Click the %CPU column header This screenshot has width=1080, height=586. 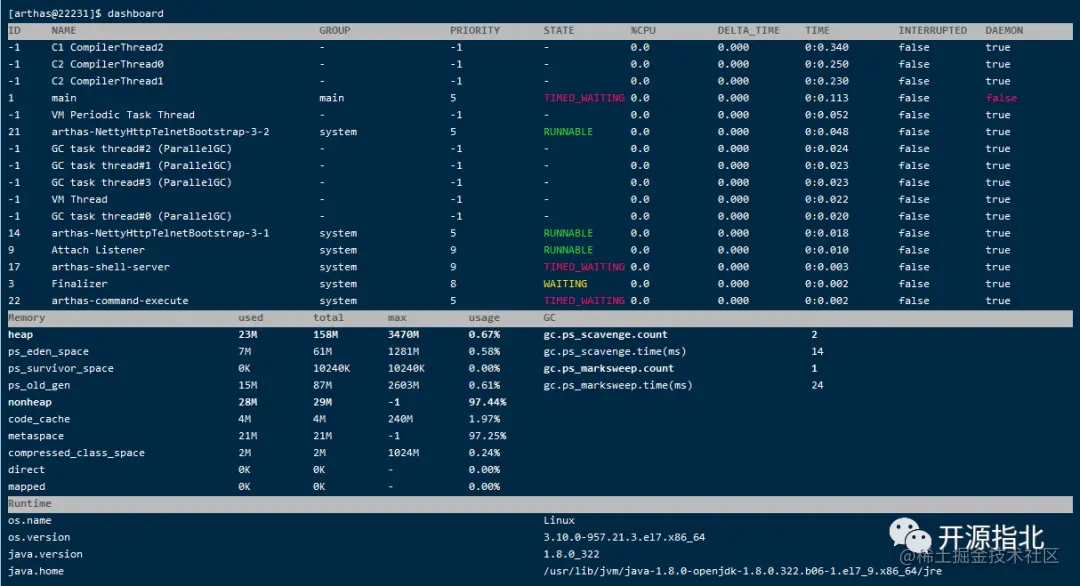[643, 30]
